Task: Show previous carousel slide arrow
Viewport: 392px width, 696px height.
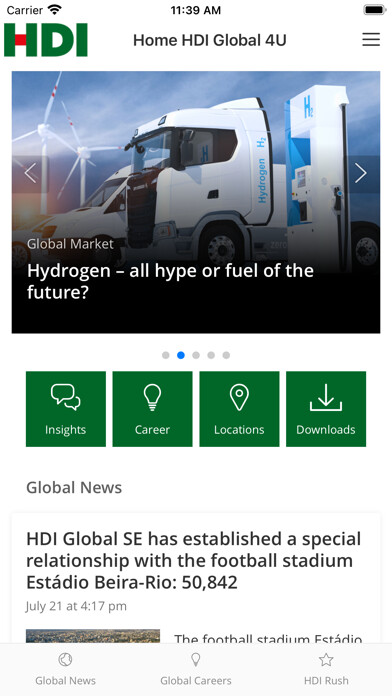Action: (x=30, y=173)
